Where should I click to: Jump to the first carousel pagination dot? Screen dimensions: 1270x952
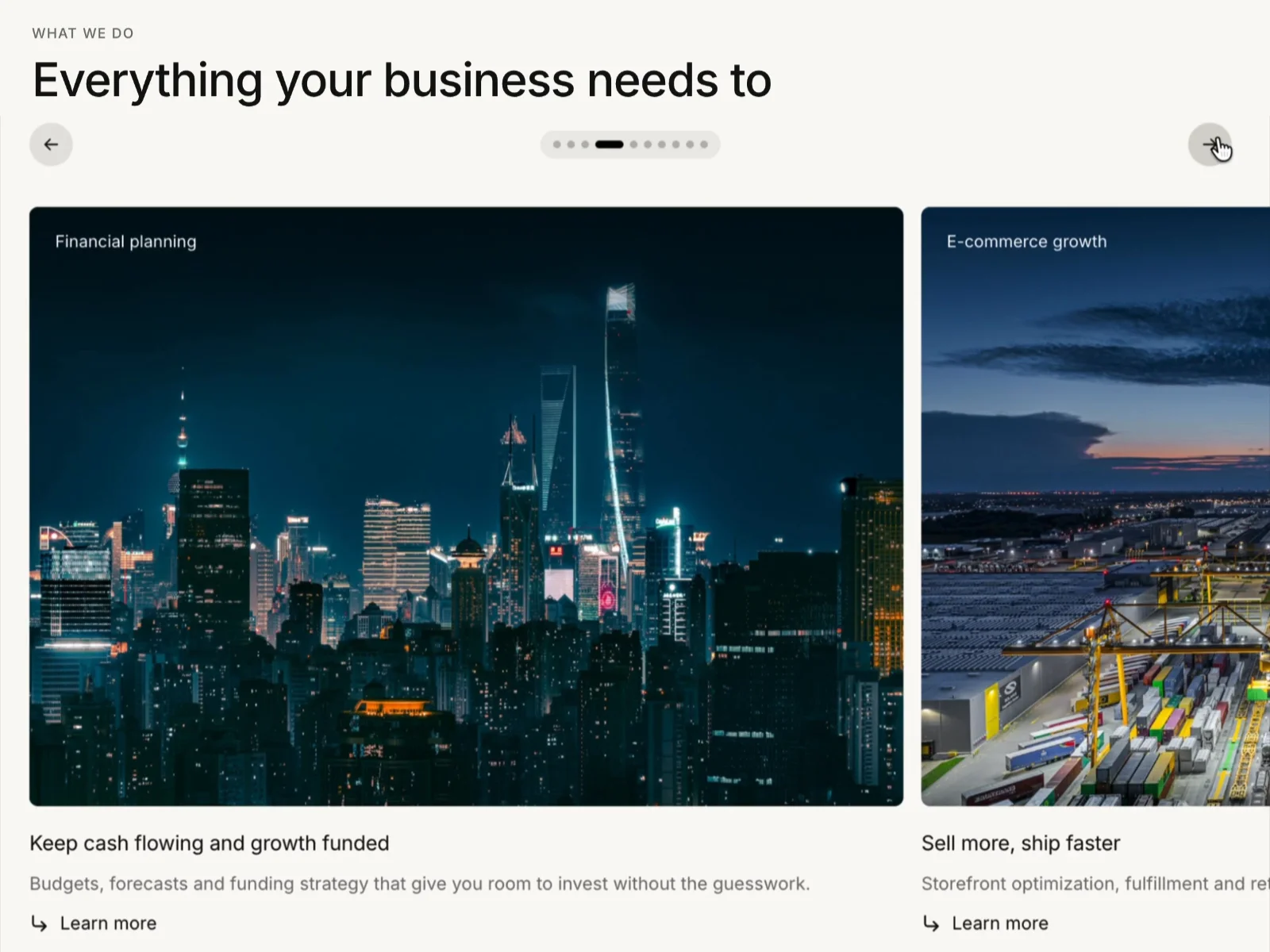pyautogui.click(x=556, y=144)
